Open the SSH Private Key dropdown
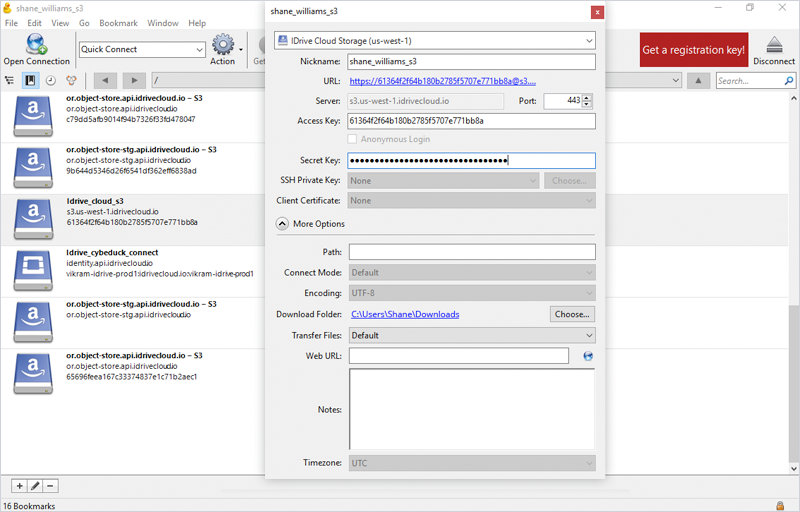 coord(443,181)
